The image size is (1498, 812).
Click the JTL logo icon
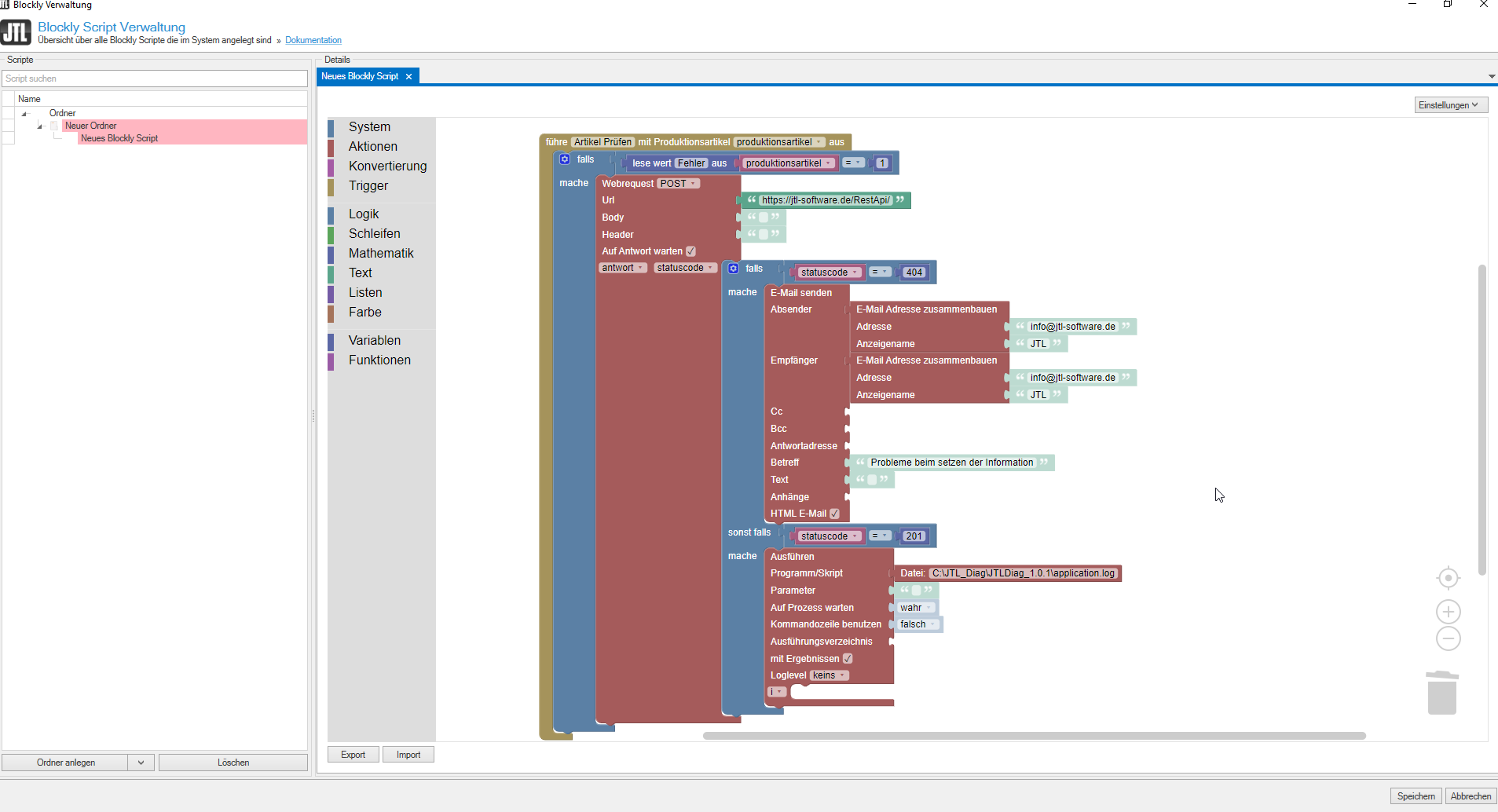pyautogui.click(x=16, y=32)
